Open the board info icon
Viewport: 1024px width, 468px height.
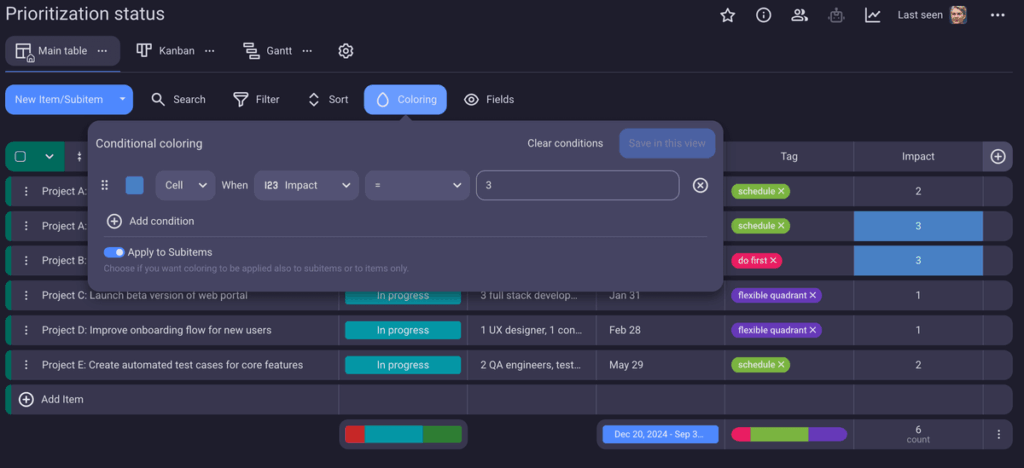click(763, 15)
